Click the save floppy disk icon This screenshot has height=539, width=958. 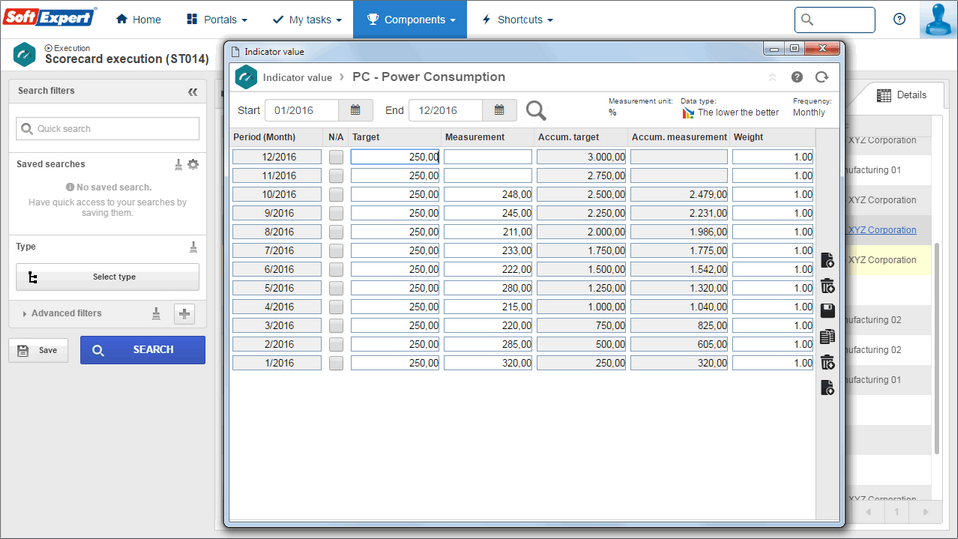click(x=827, y=311)
